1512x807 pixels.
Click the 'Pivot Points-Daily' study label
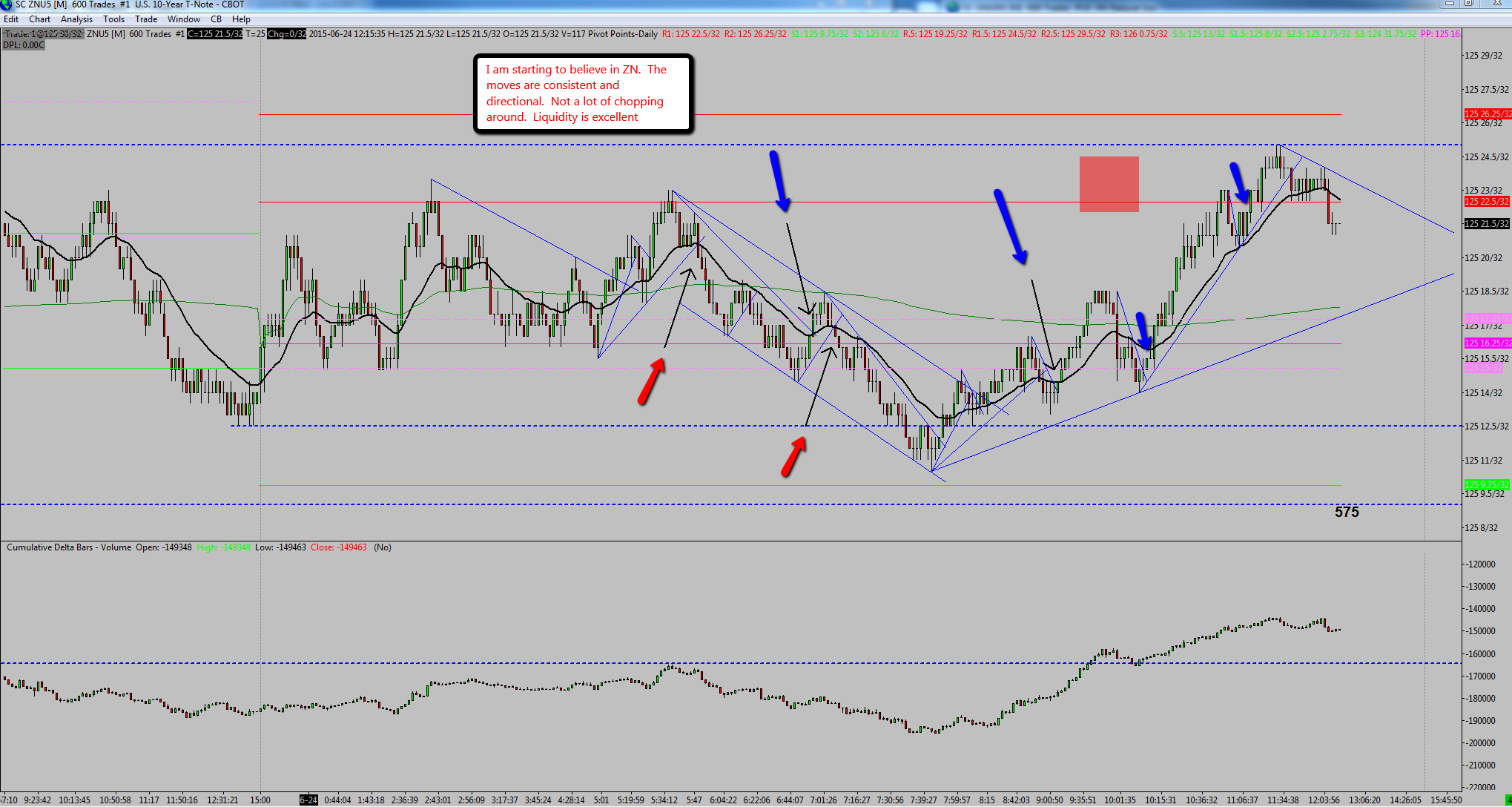(x=623, y=34)
